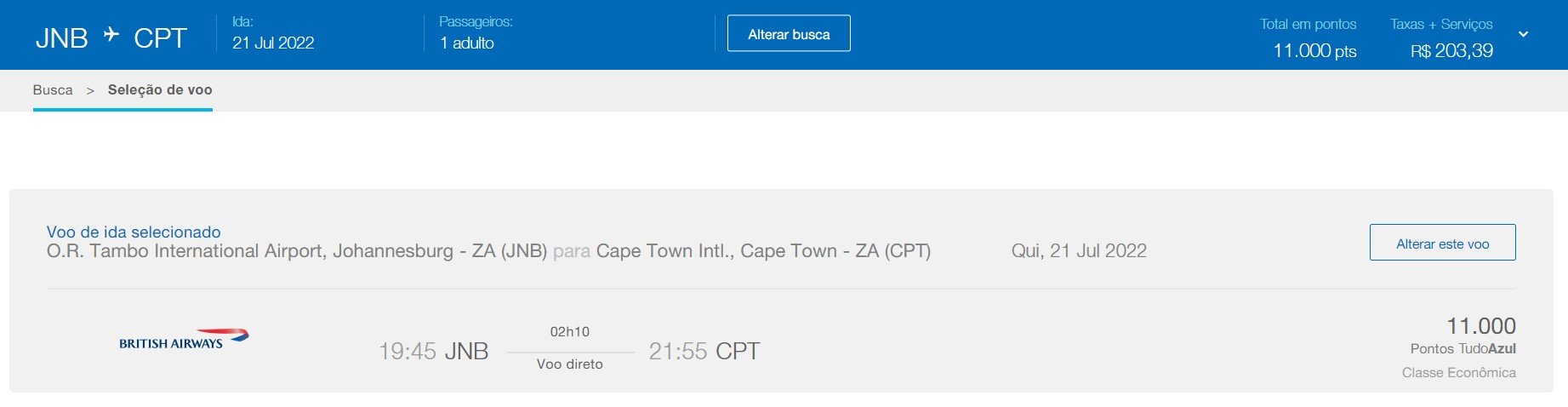Click the Classe Econômica label
Screen dimensions: 1568x407
click(1459, 373)
